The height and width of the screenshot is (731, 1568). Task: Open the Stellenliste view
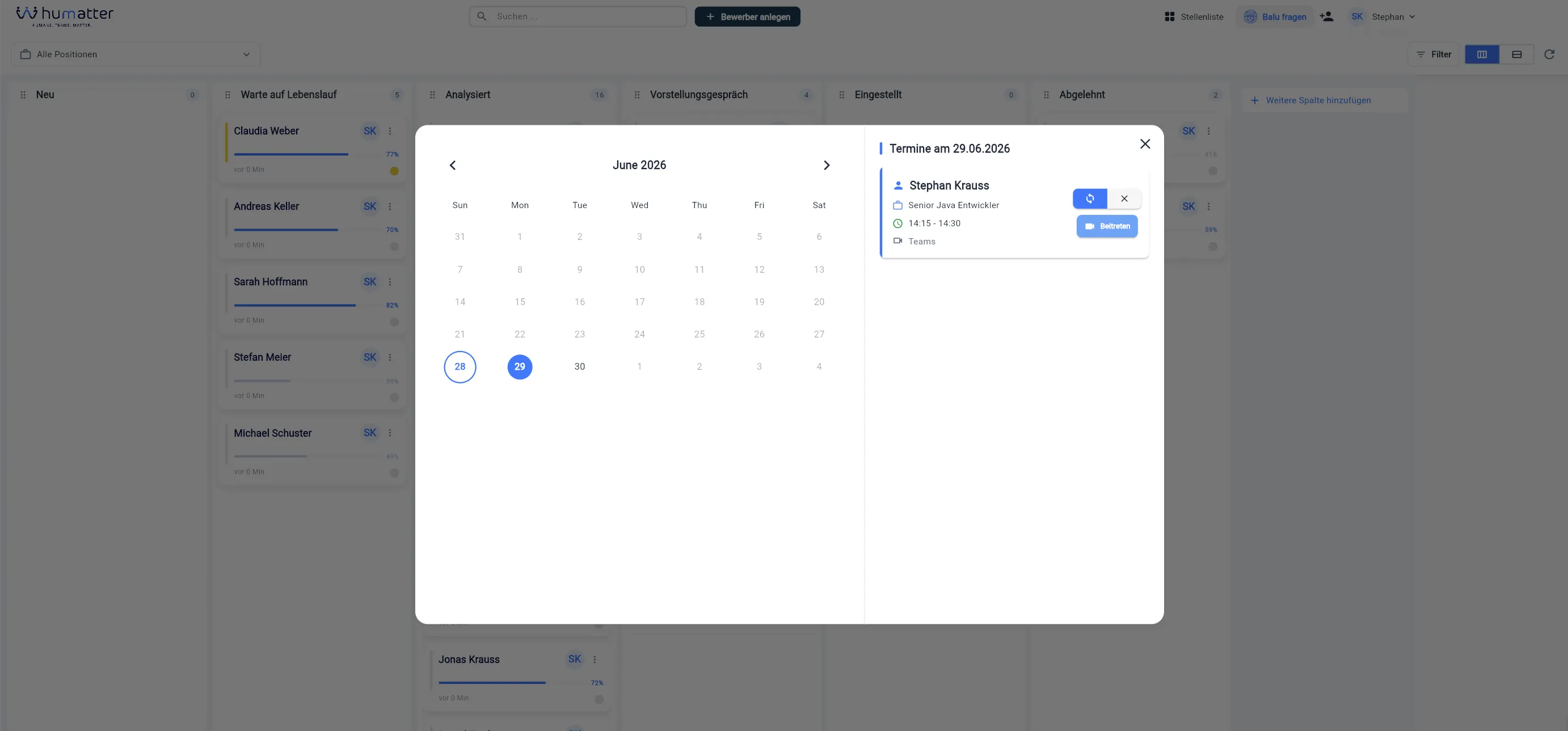tap(1194, 17)
